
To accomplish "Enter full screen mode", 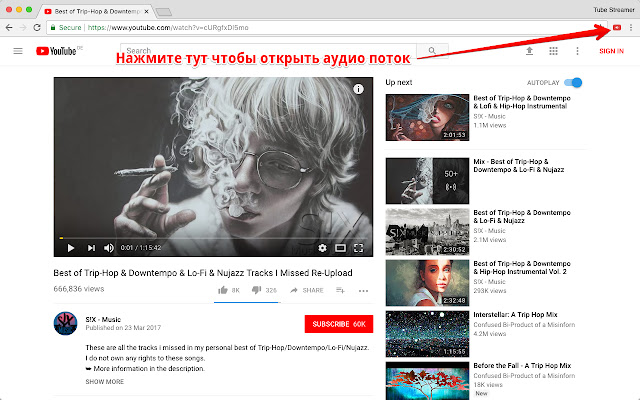I will pos(358,248).
